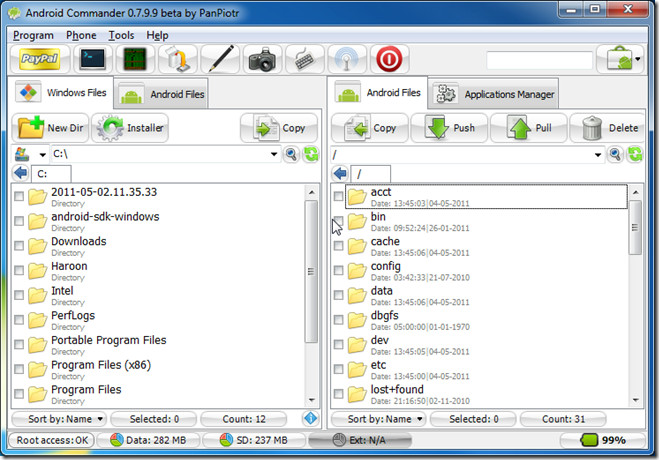Screen dimensions: 659x460
Task: Check the Intel folder checkbox
Action: pyautogui.click(x=19, y=295)
